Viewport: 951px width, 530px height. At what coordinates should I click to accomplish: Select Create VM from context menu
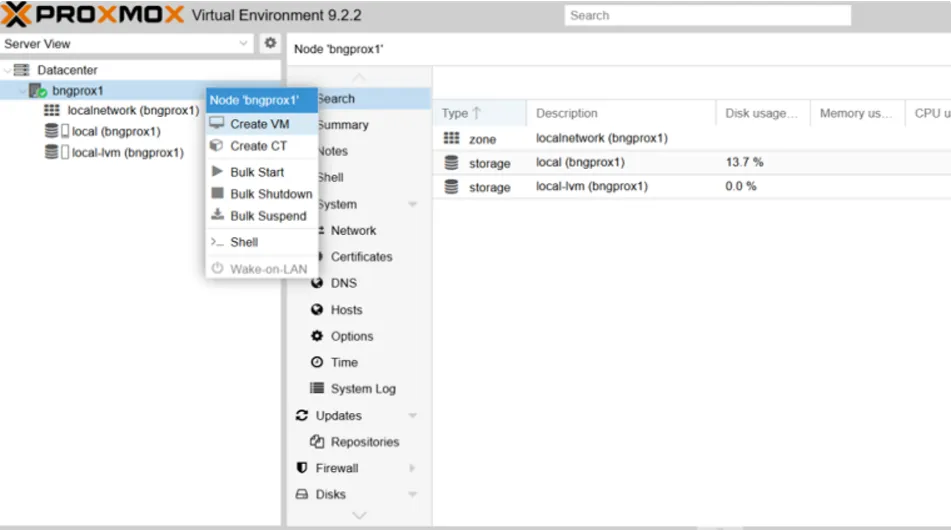point(261,124)
